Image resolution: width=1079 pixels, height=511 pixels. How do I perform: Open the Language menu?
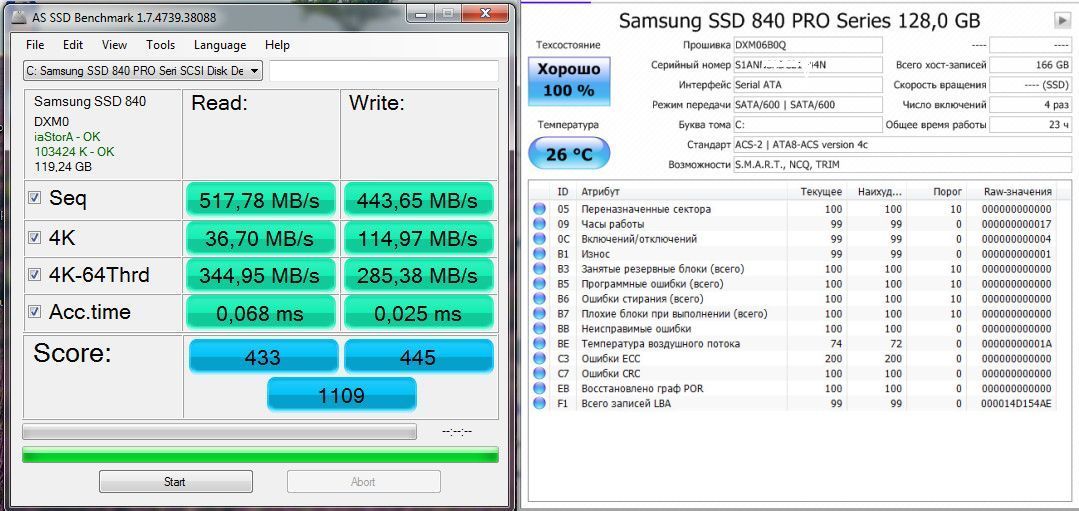[220, 45]
